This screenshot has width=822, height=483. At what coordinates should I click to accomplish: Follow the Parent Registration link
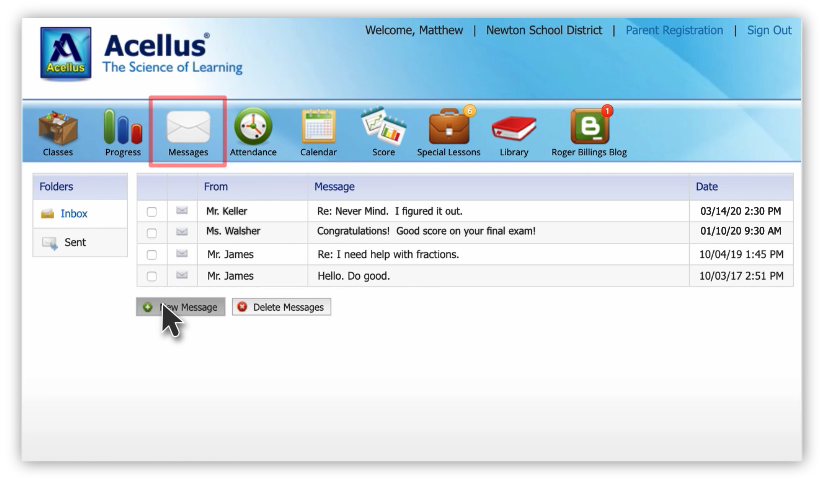(674, 30)
